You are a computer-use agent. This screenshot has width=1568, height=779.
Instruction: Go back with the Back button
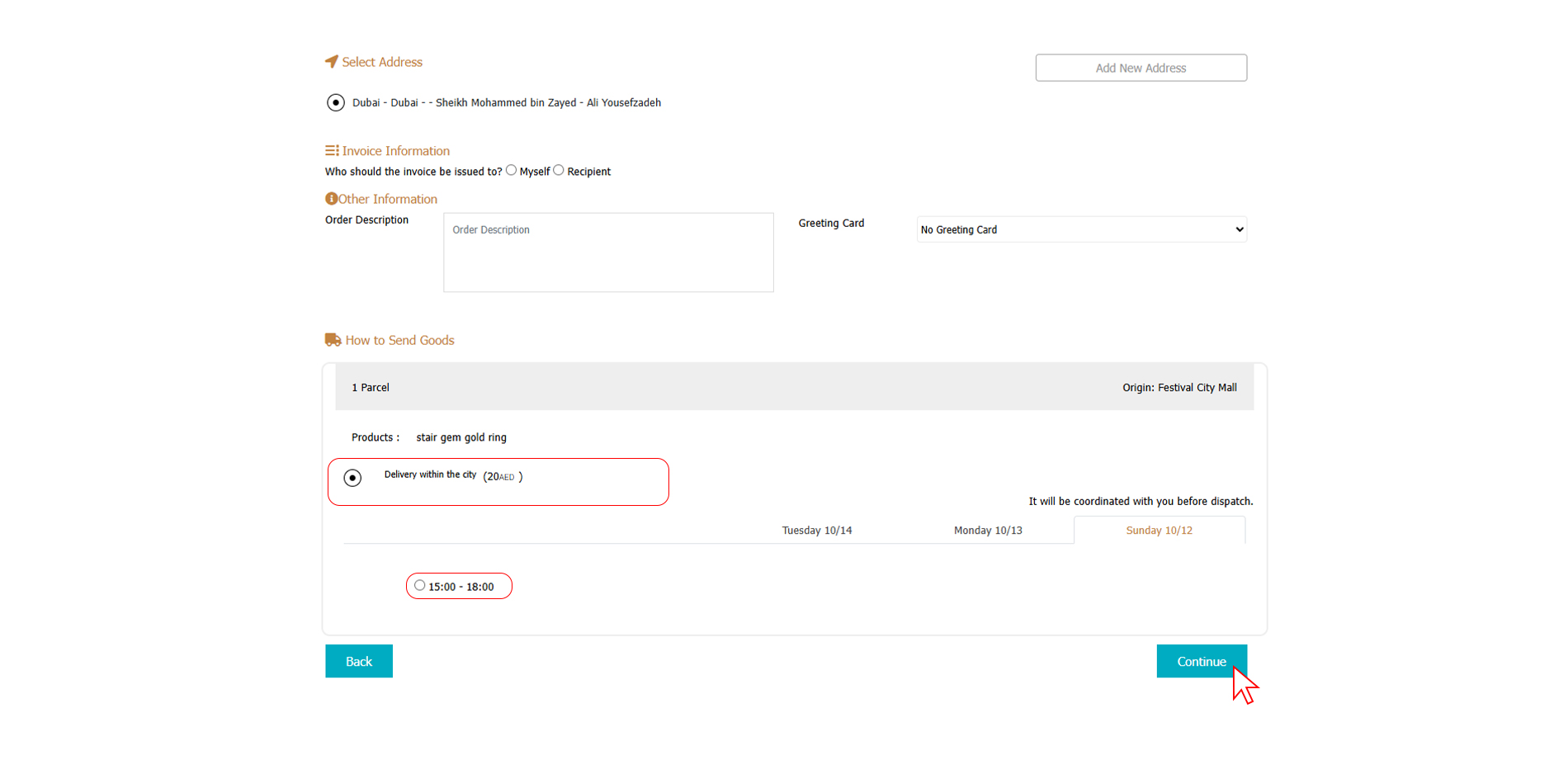point(359,661)
